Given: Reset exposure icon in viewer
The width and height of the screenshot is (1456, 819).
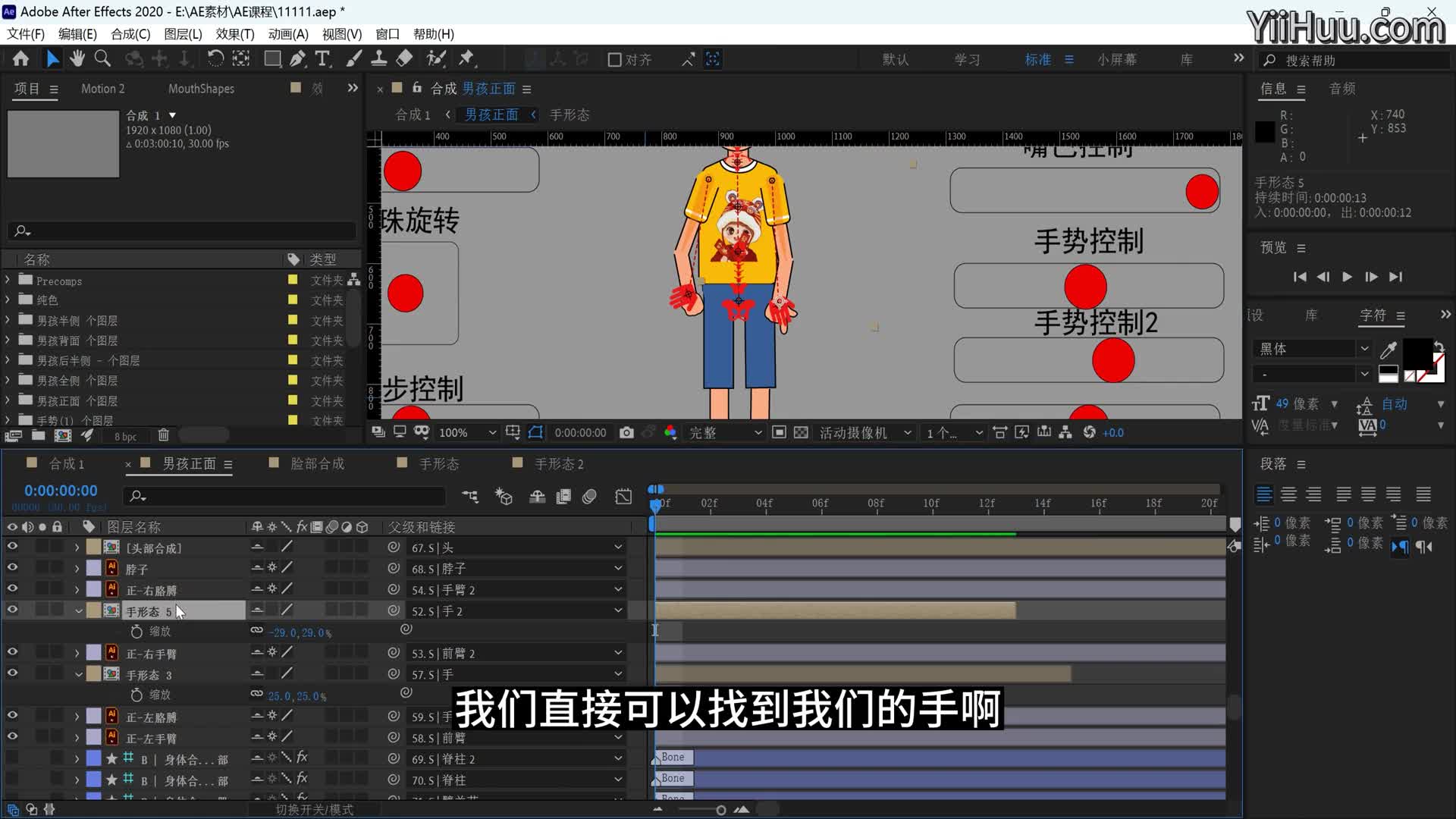Looking at the screenshot, I should (x=1090, y=432).
